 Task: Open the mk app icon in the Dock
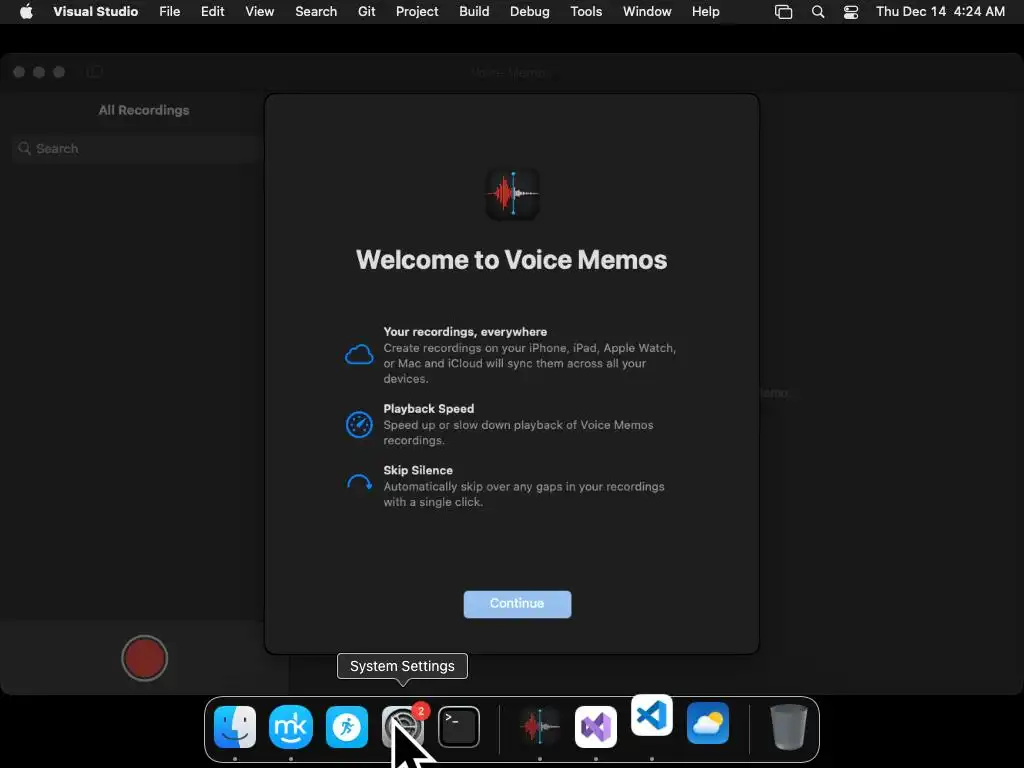click(291, 727)
